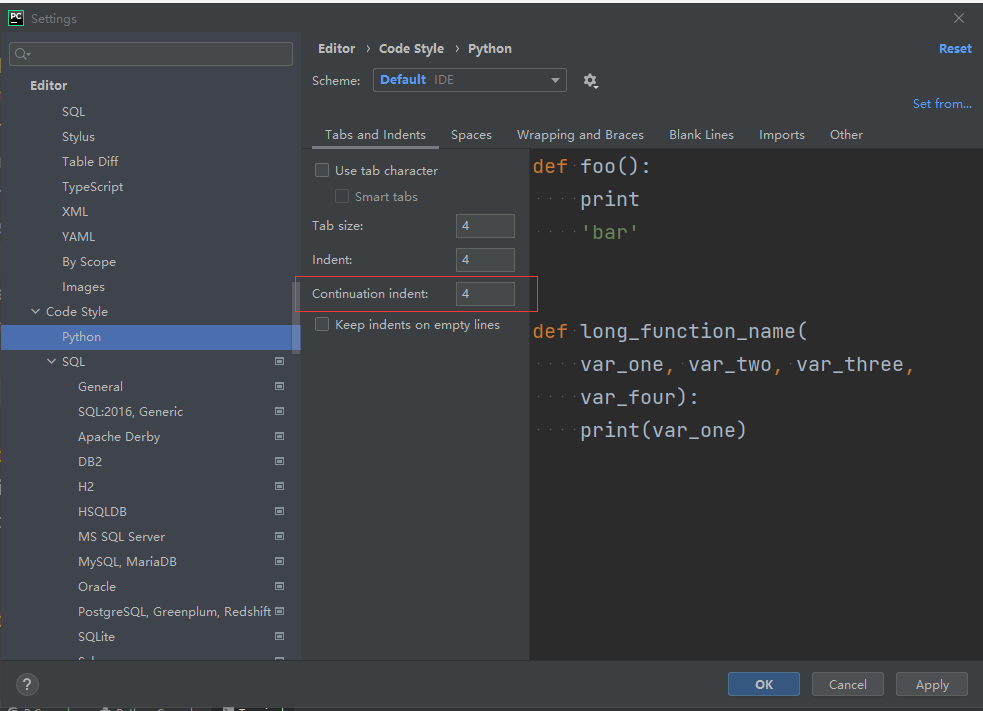The width and height of the screenshot is (983, 711).
Task: Select SQL:2016, Generic dialect
Action: [130, 411]
